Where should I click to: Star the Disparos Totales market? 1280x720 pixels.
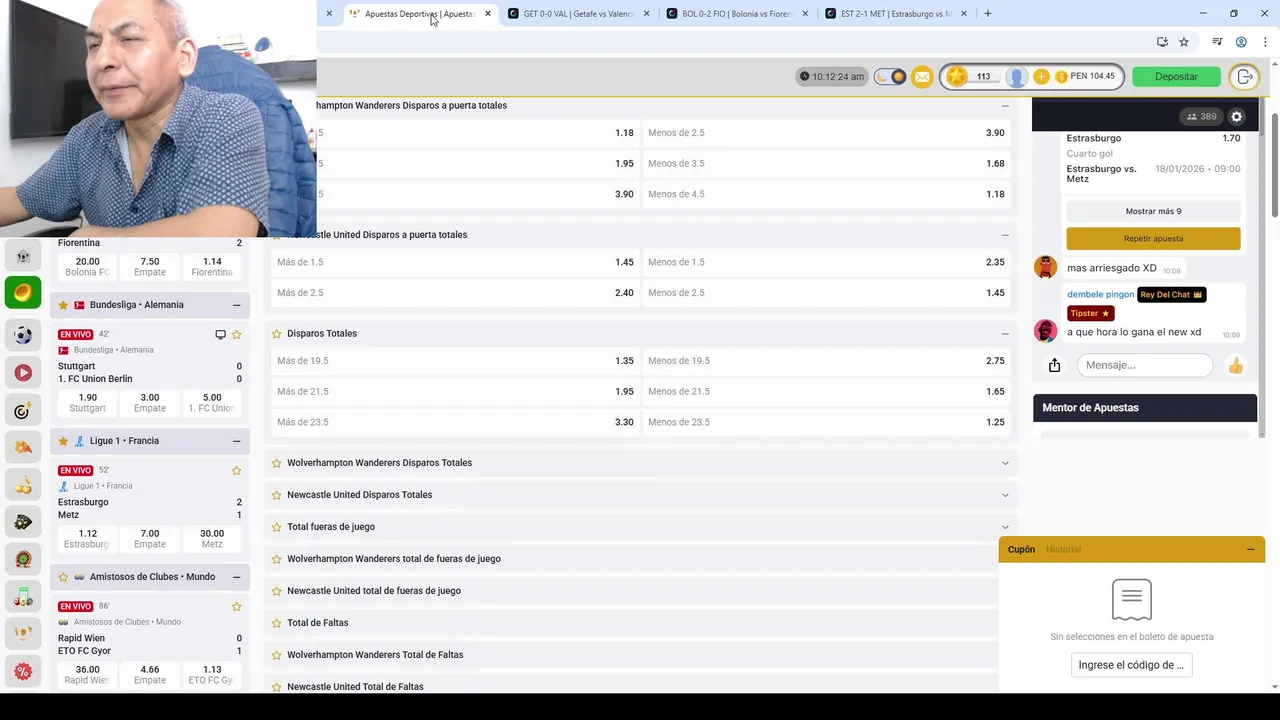tap(277, 333)
